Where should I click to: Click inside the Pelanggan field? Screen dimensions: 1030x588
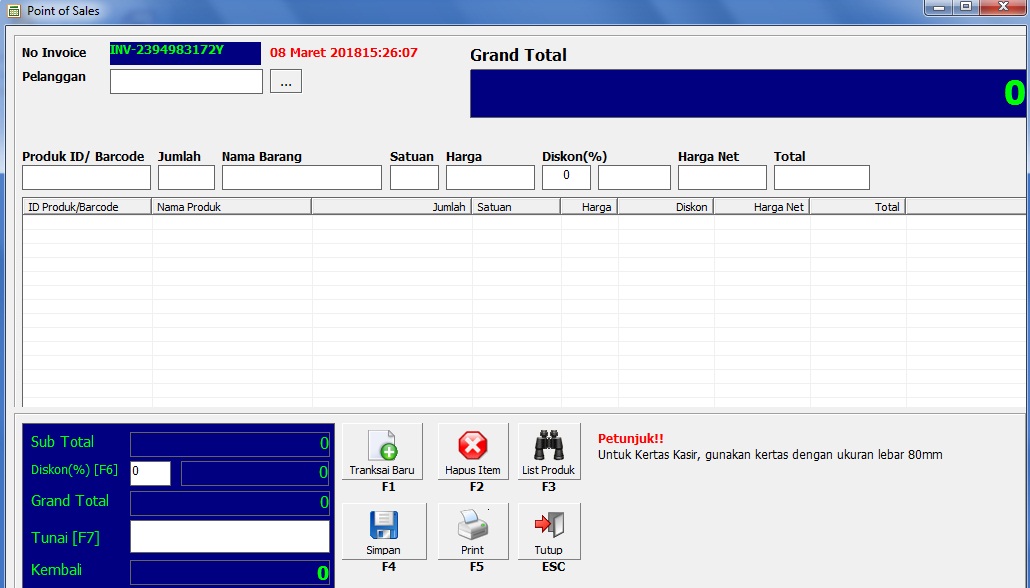point(185,81)
